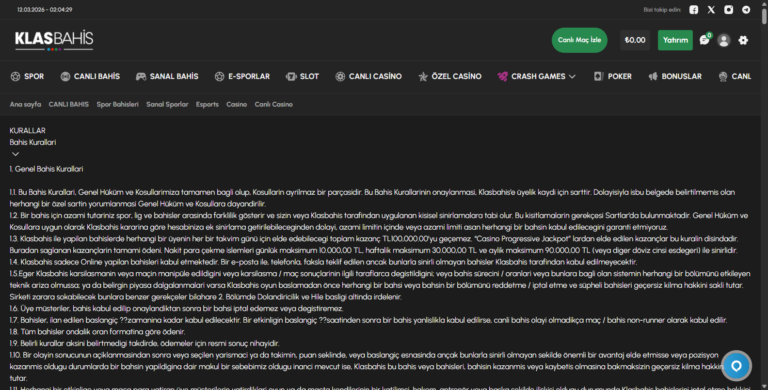Open the settings gear icon
Viewport: 768px width, 390px height.
point(743,40)
